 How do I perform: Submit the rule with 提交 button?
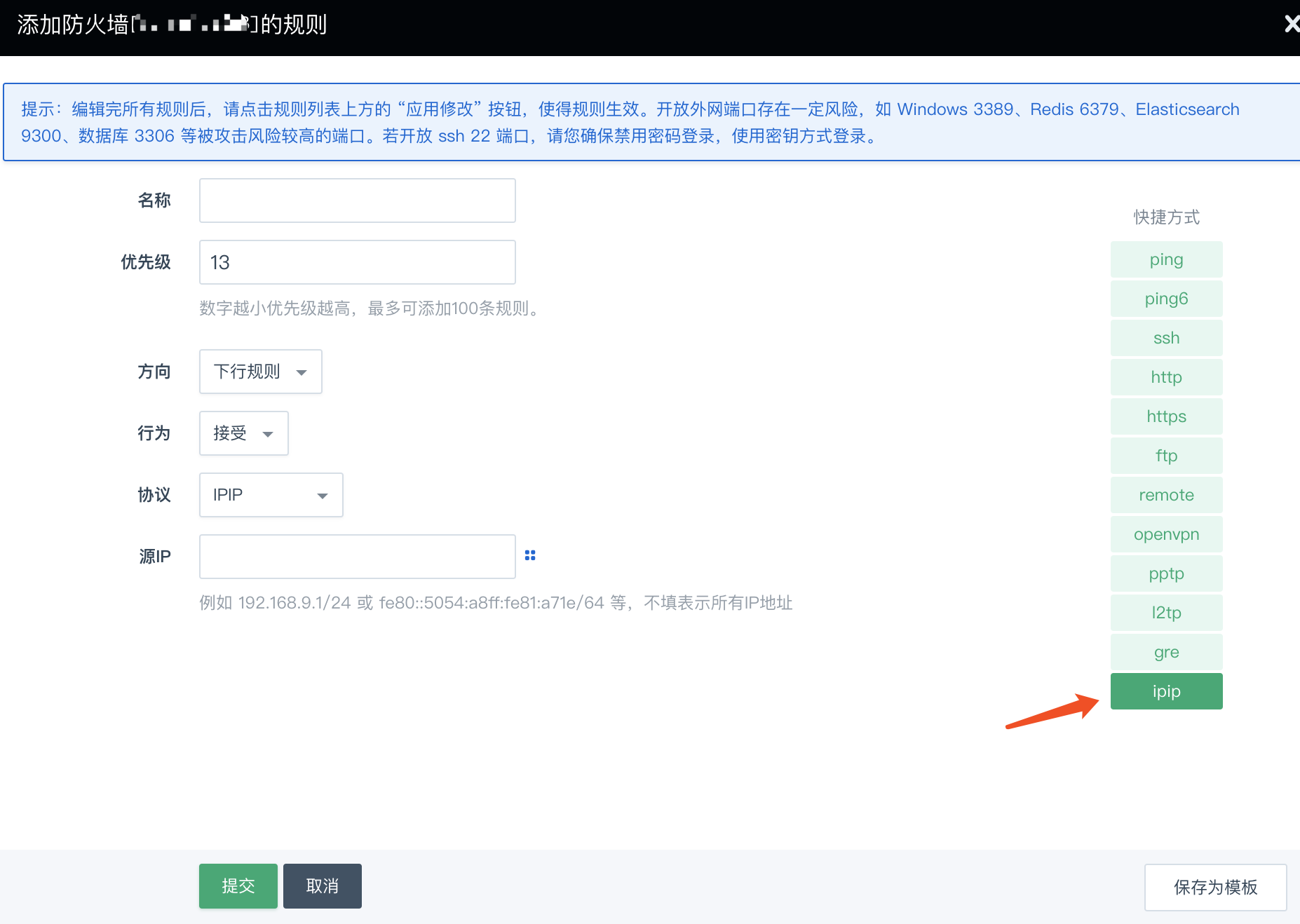[x=238, y=886]
